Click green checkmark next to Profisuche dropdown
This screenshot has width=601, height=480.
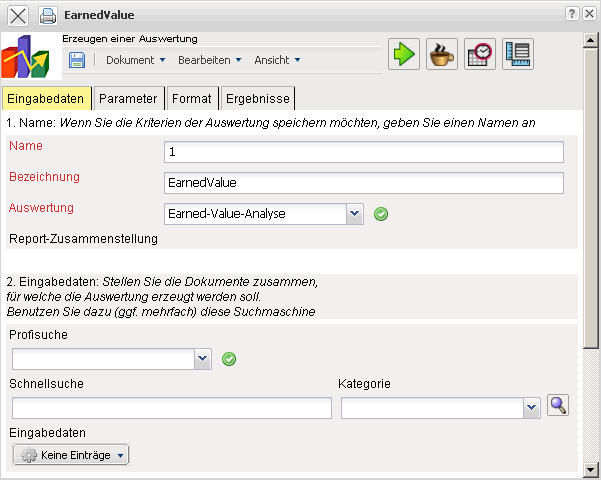pyautogui.click(x=229, y=359)
